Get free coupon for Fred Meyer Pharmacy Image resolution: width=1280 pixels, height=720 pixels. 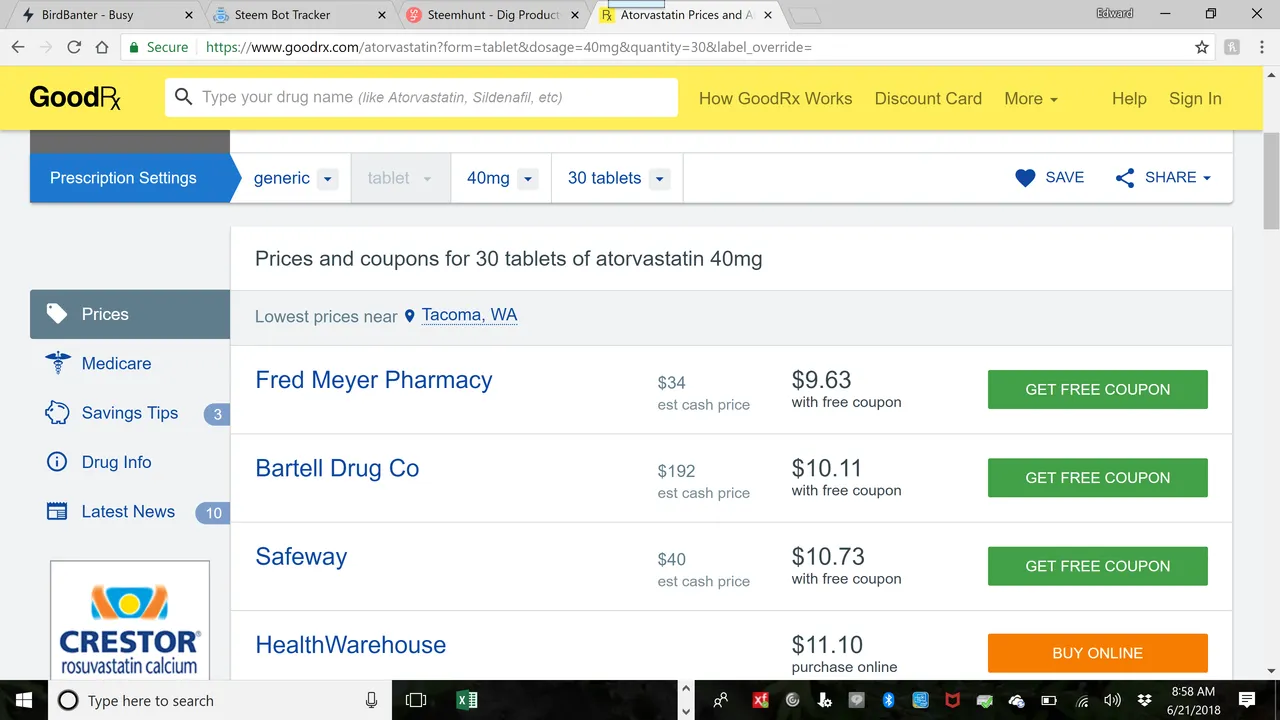[x=1097, y=389]
